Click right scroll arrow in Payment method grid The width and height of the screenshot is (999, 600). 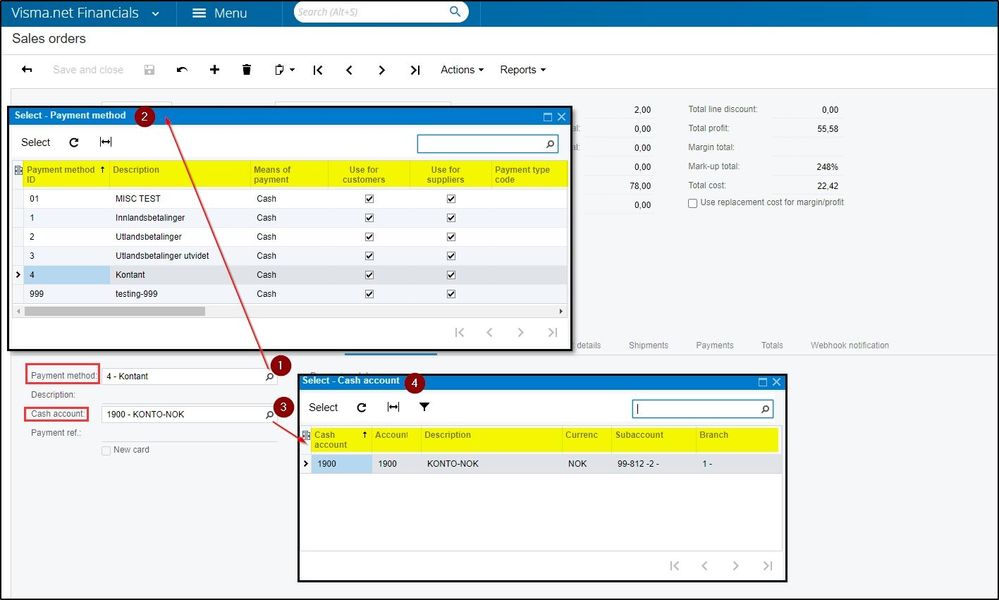coord(561,311)
